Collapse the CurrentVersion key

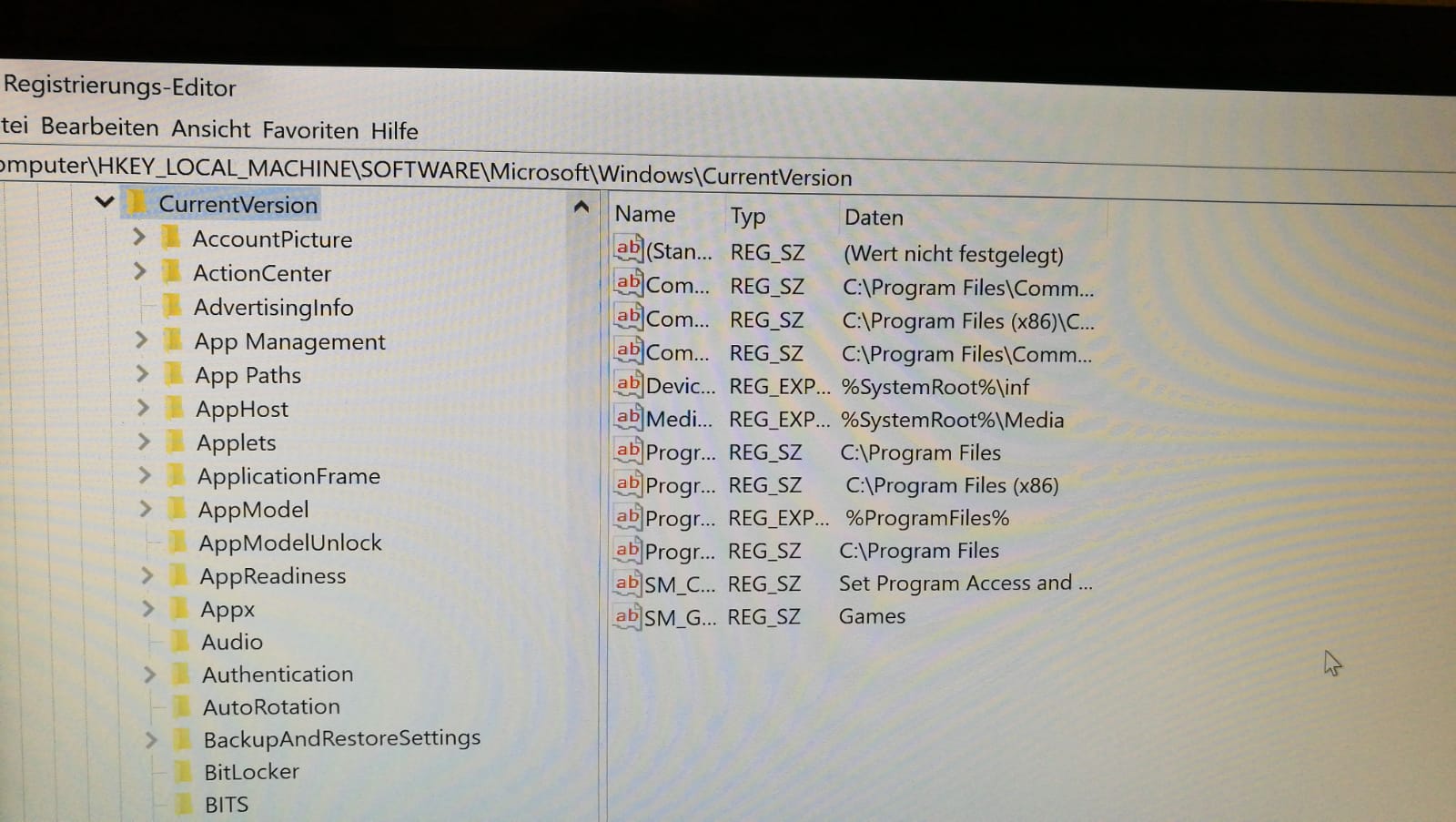(105, 202)
